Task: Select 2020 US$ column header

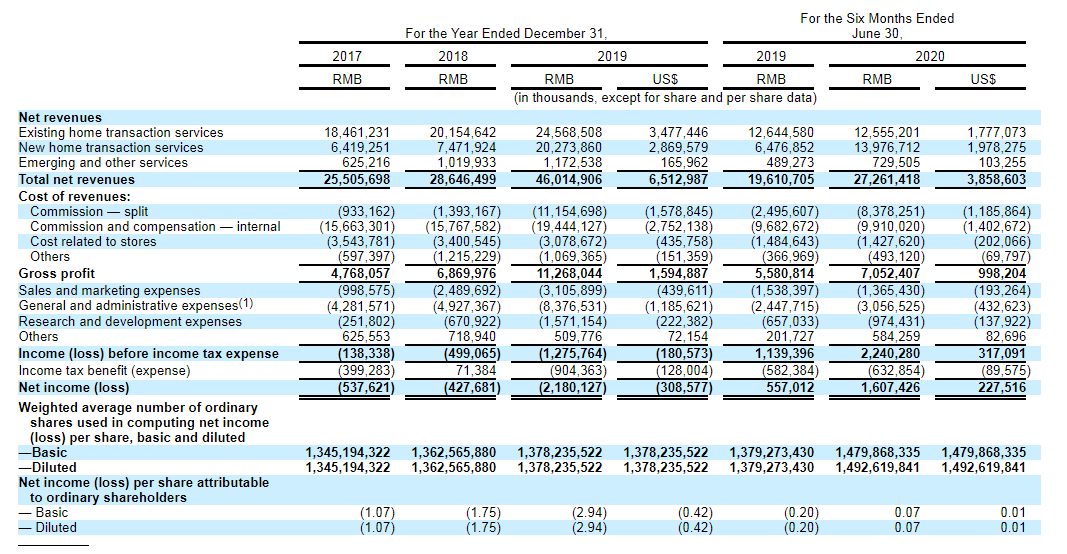Action: click(983, 80)
